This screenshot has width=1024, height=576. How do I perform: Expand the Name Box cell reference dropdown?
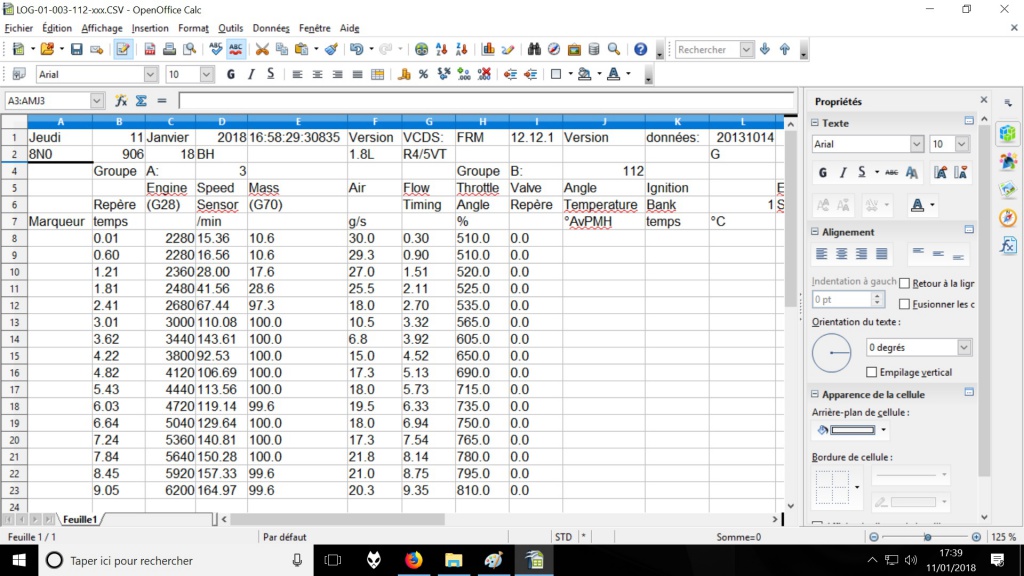[x=97, y=101]
